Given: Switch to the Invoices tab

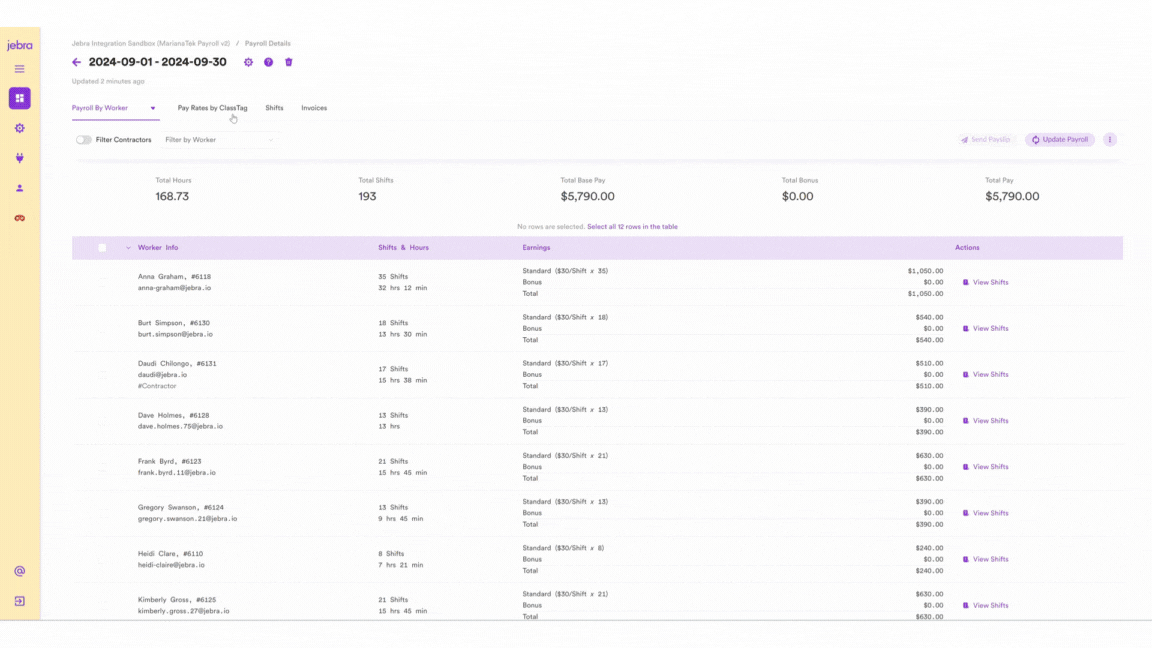Looking at the screenshot, I should (314, 108).
